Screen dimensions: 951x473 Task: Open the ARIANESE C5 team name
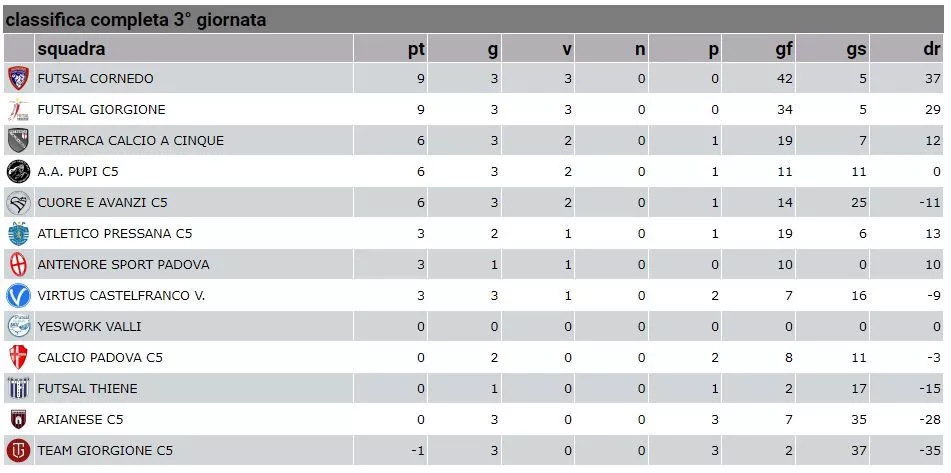81,420
